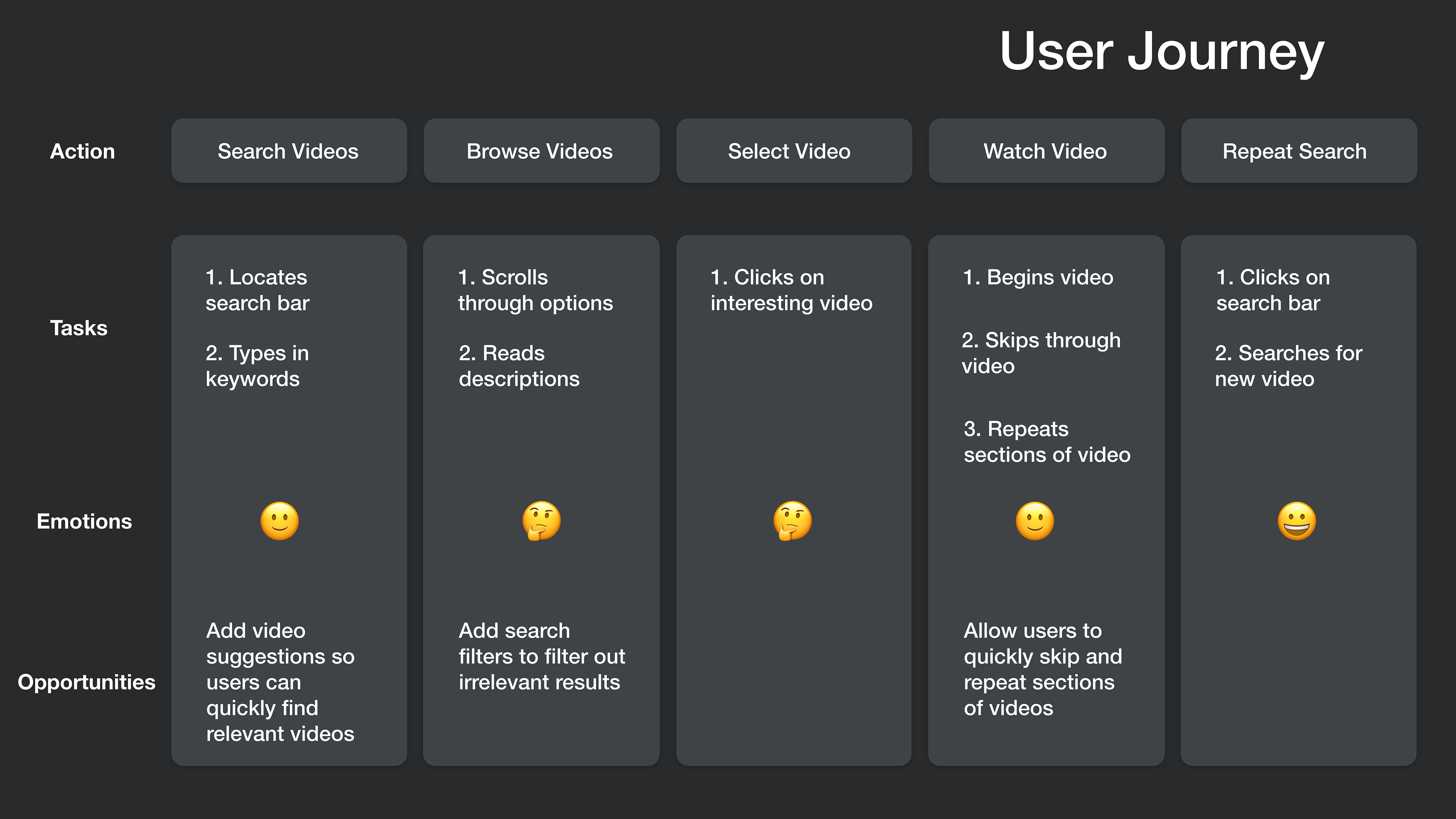Click 'Allow users to quickly skip' text
This screenshot has height=819, width=1456.
tap(1042, 668)
